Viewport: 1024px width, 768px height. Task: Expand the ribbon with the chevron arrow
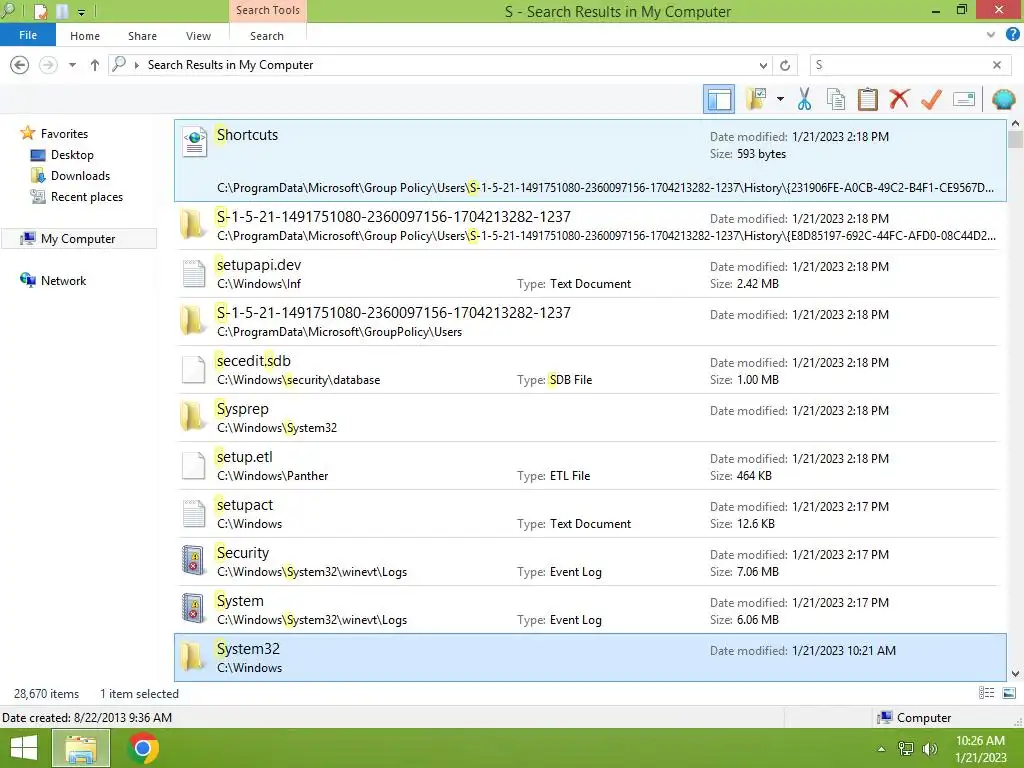pos(991,35)
